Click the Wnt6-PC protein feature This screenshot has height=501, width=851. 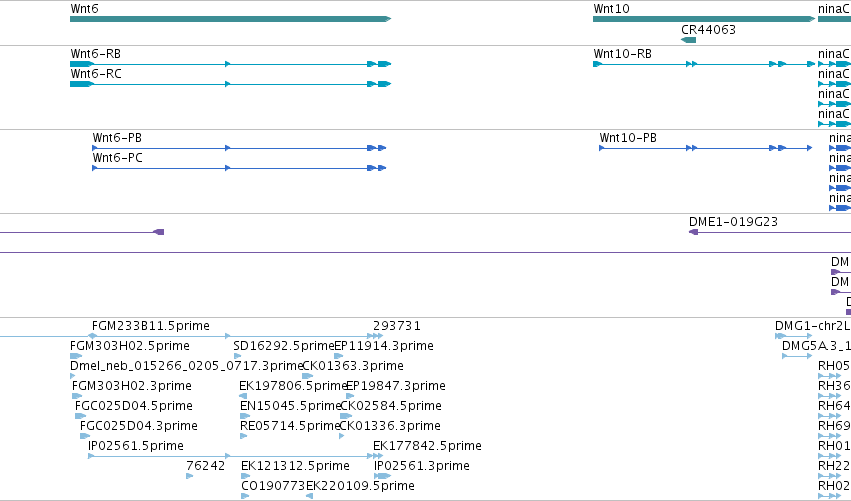(239, 168)
